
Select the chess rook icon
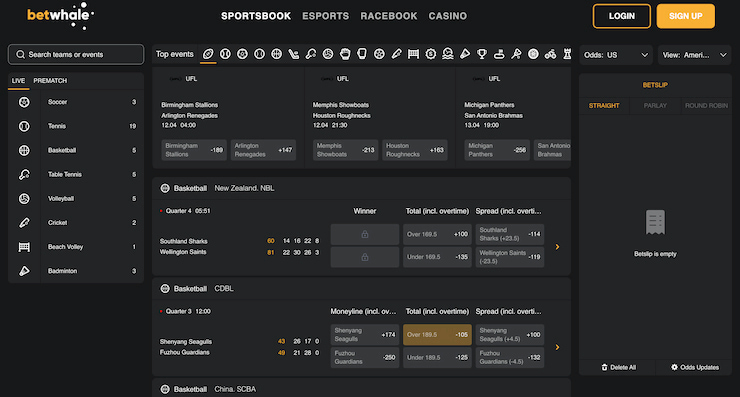point(567,54)
